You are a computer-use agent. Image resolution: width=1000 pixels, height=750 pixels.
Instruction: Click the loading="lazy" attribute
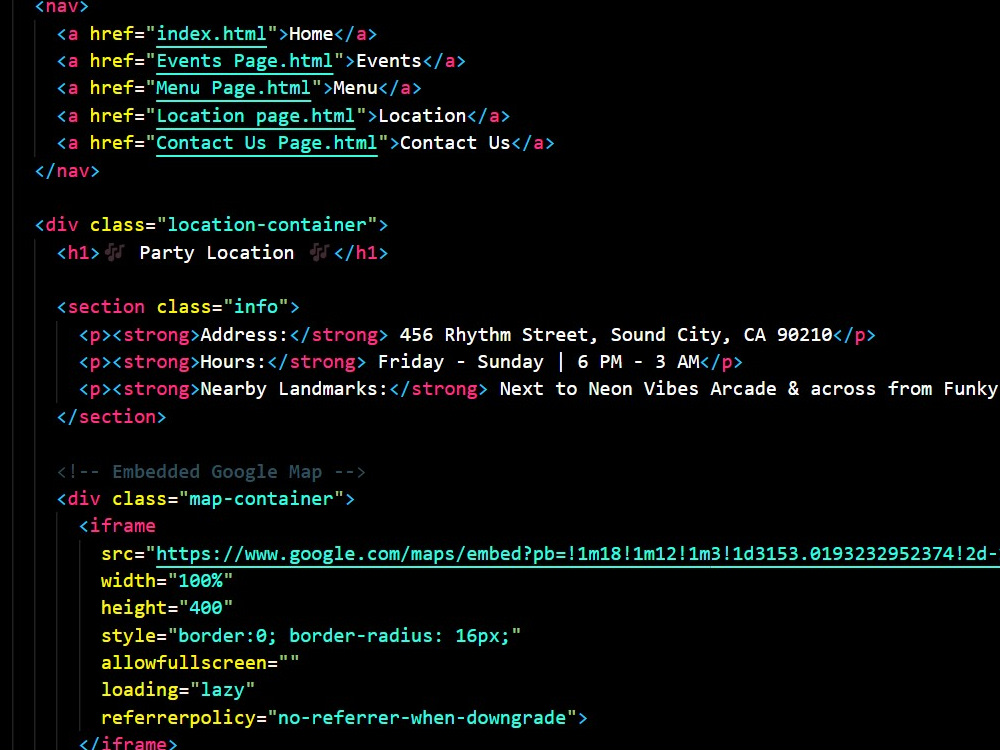pos(178,690)
